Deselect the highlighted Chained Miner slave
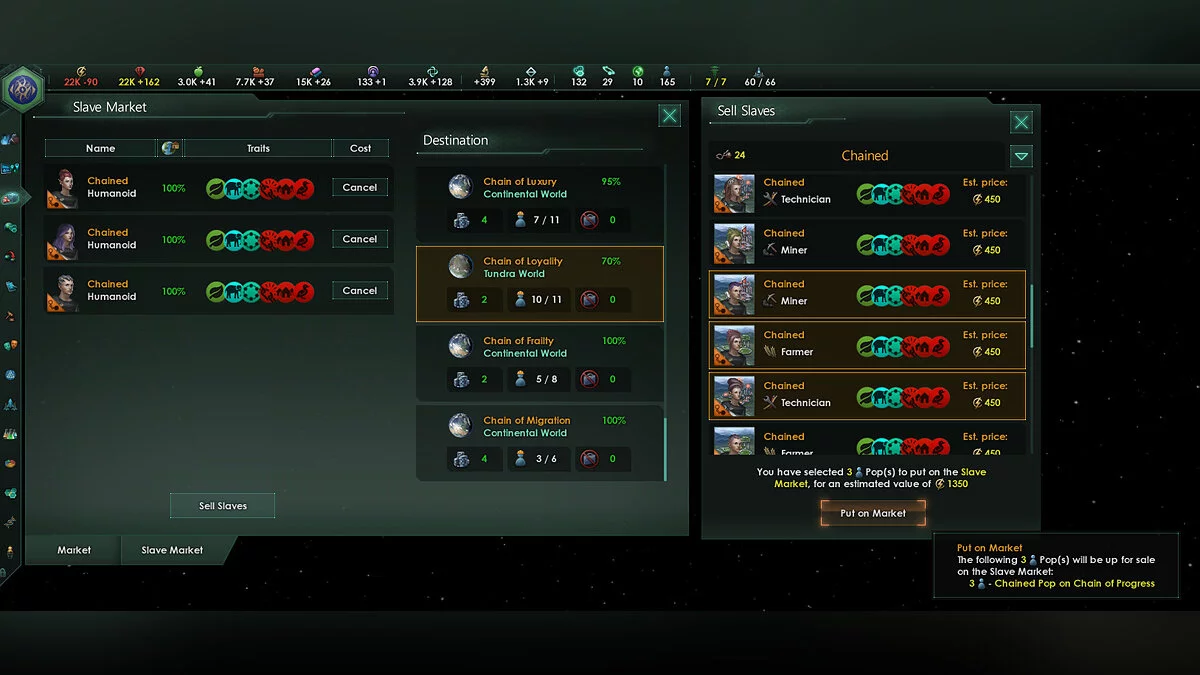Screen dimensions: 1200x675 868,294
